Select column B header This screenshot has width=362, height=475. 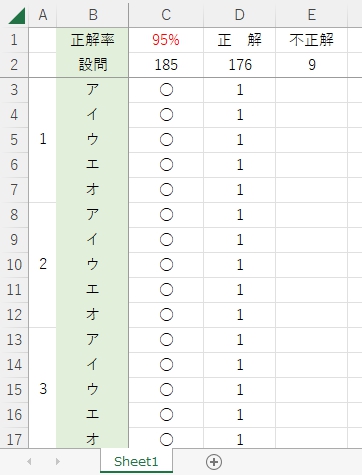93,15
